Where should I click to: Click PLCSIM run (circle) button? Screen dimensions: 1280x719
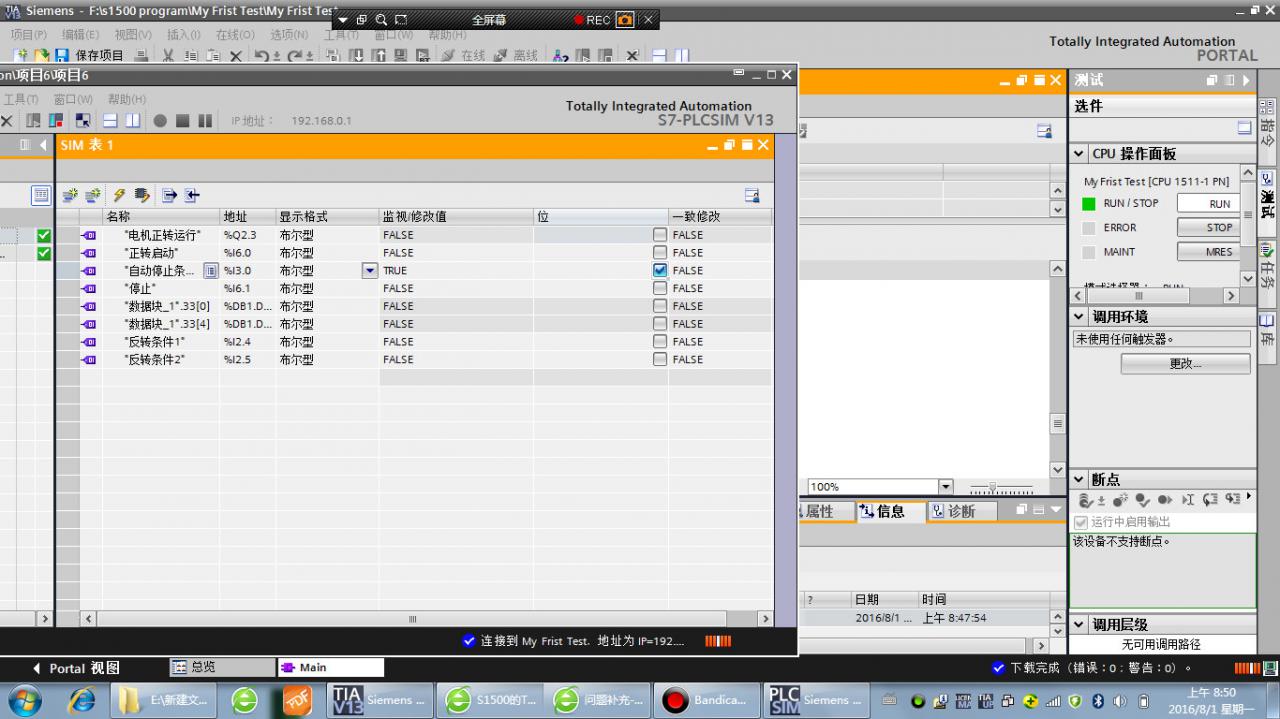pos(160,121)
